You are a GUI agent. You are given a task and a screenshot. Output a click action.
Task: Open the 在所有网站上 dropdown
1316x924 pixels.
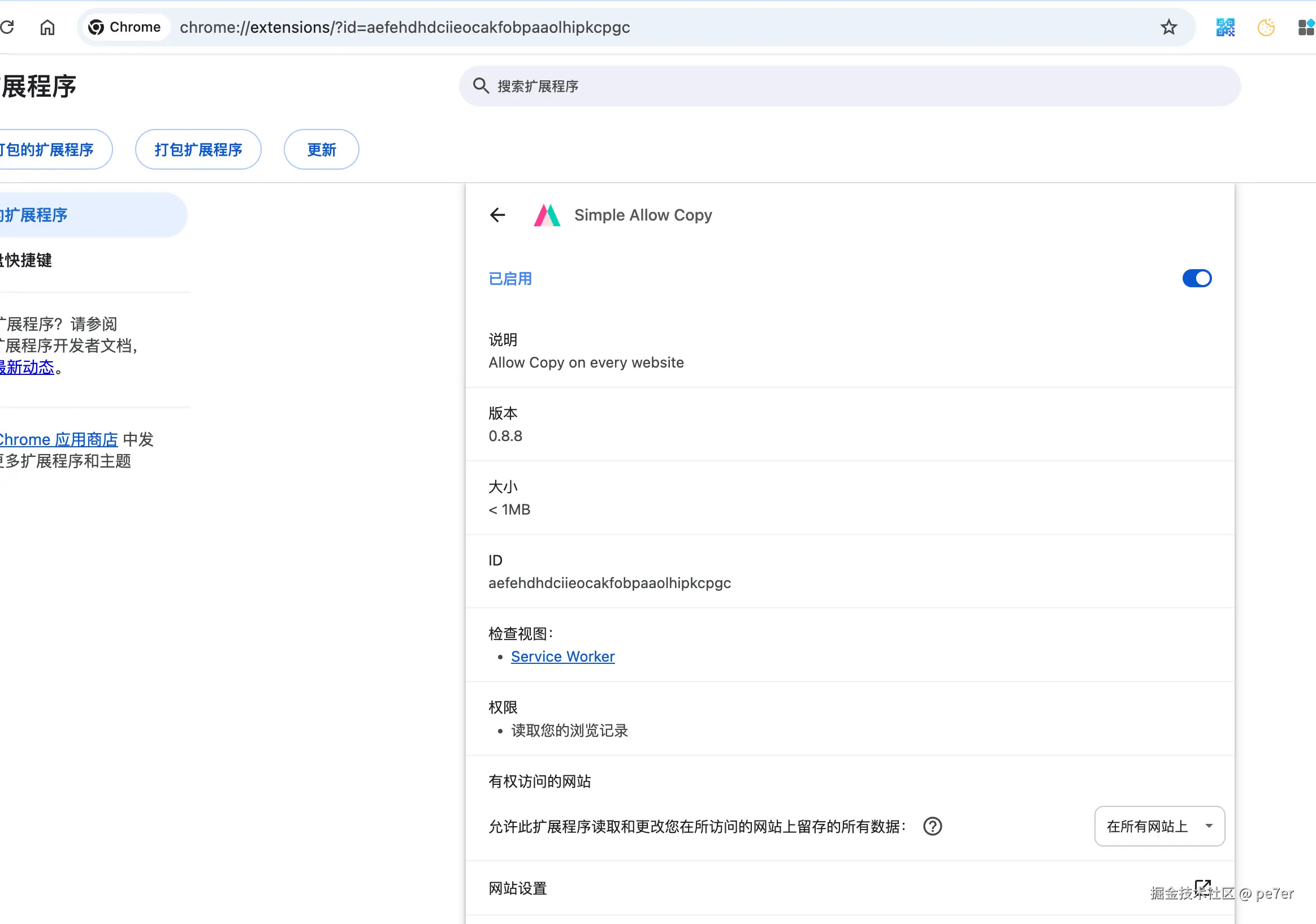pyautogui.click(x=1159, y=826)
